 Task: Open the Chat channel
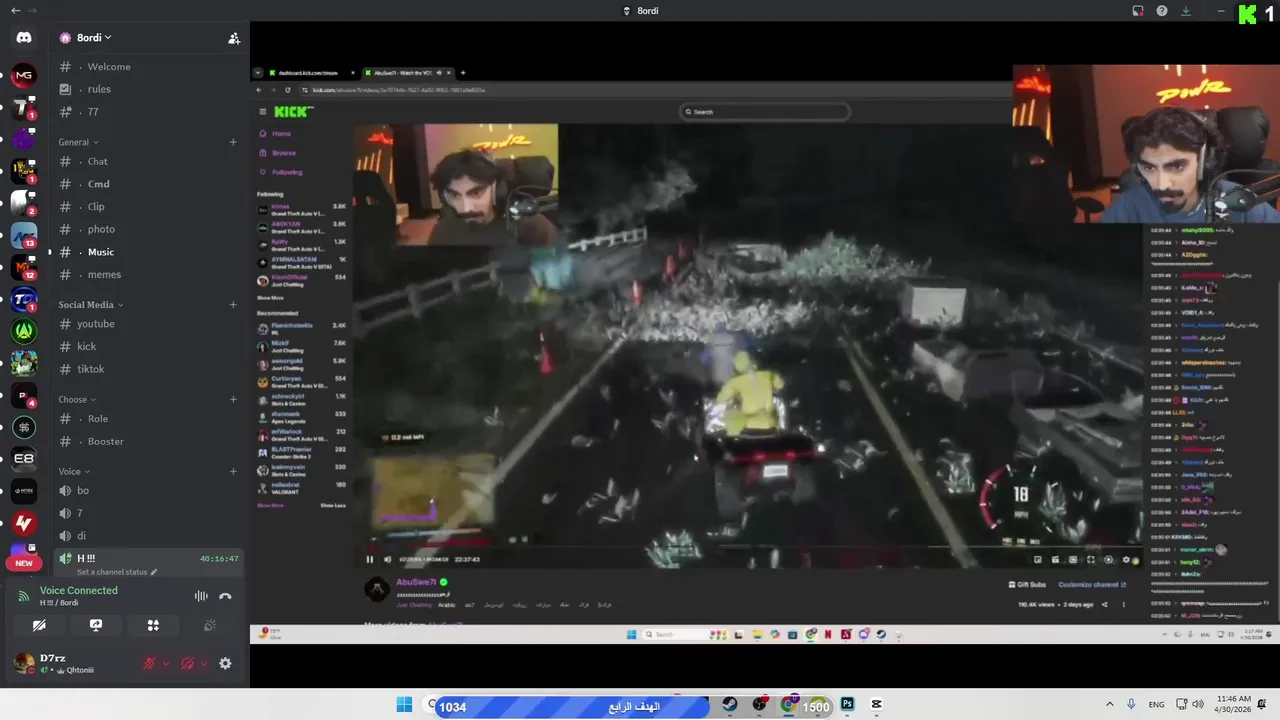pos(148,161)
